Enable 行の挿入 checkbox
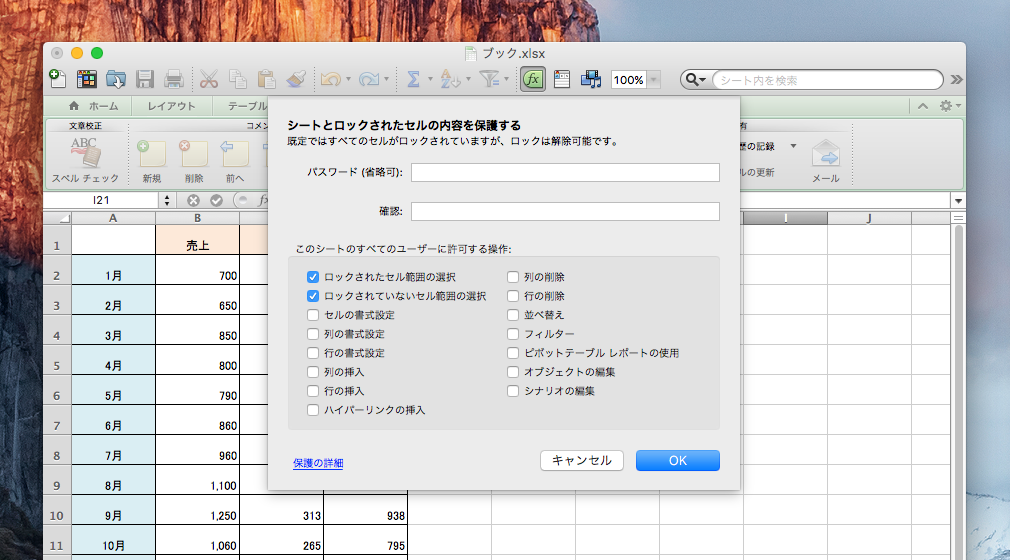 (313, 391)
